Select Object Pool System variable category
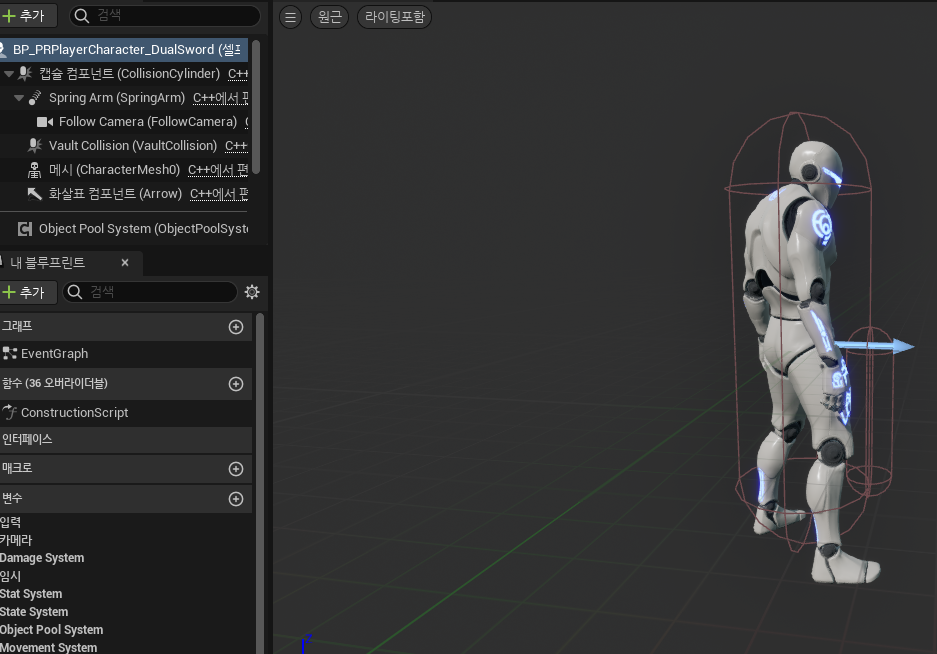Image resolution: width=937 pixels, height=654 pixels. (x=51, y=630)
